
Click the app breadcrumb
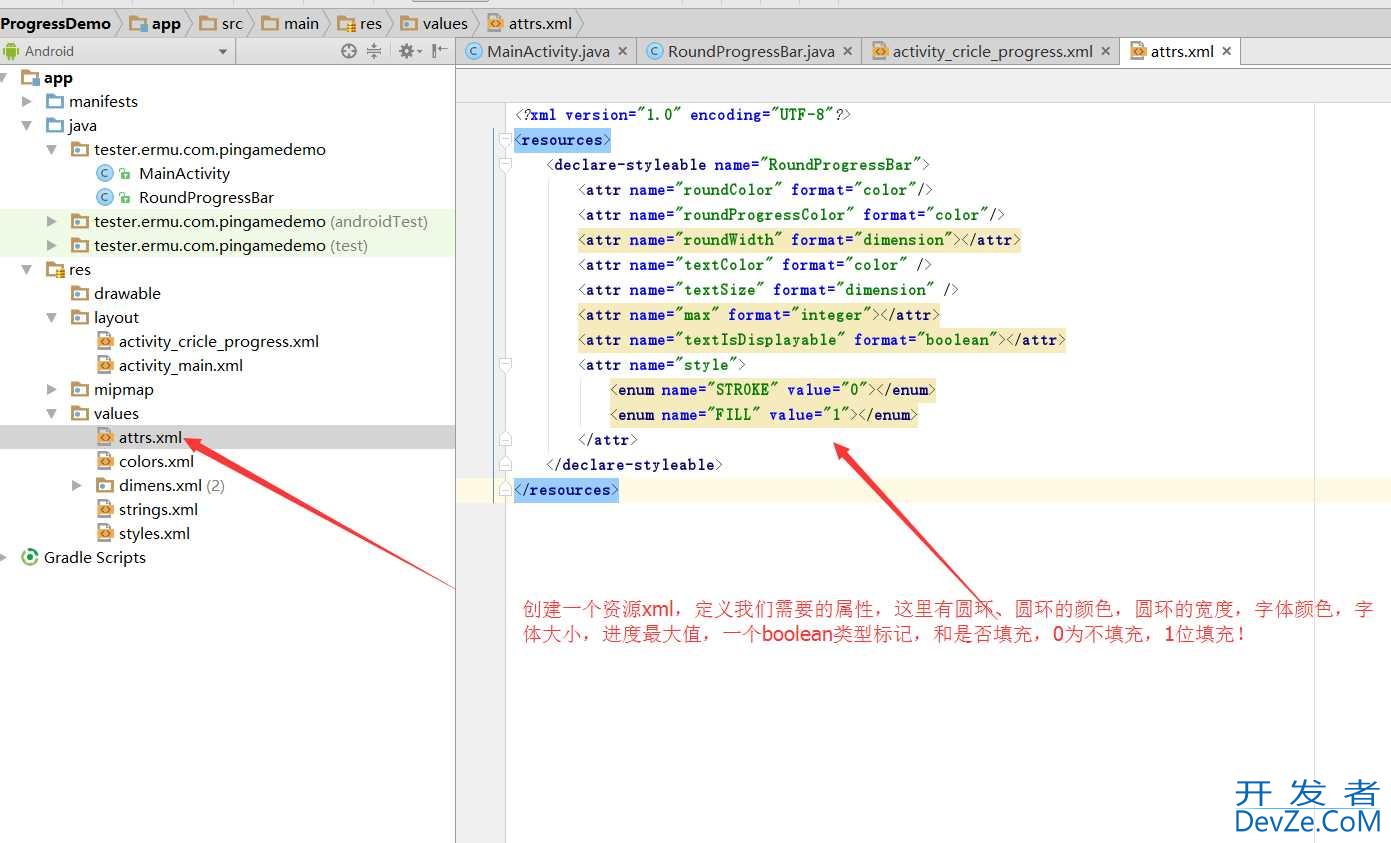click(156, 23)
